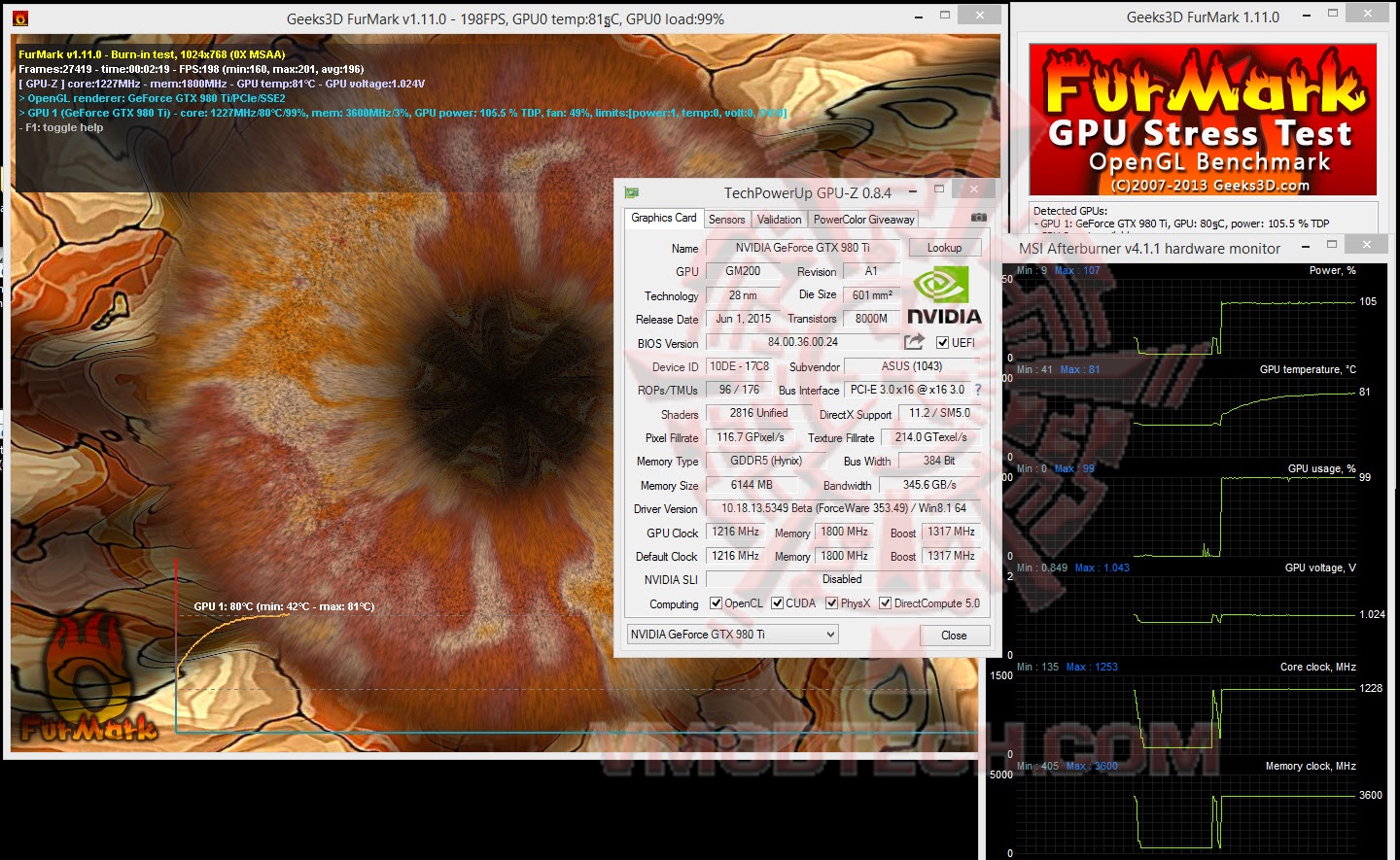Click the Bandwidth field 345.6 GB/s
1400x860 pixels.
click(x=929, y=485)
